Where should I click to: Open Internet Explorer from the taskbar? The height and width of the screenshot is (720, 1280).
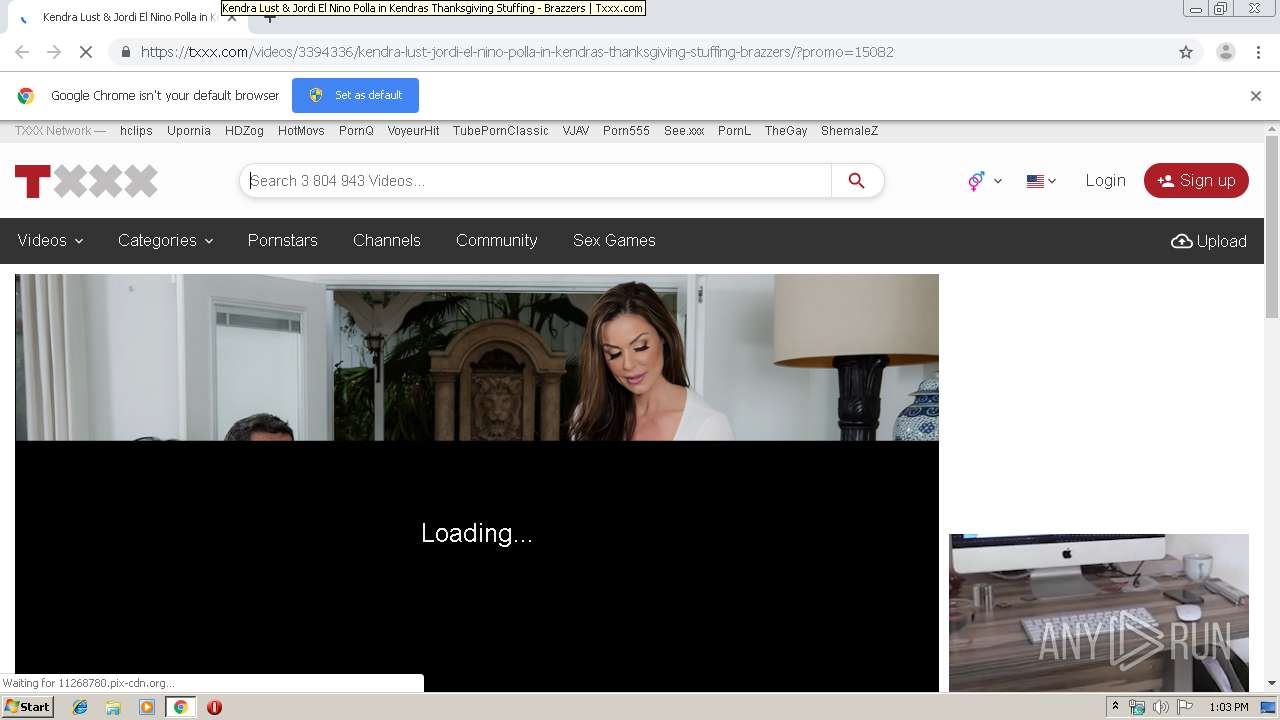pos(80,707)
